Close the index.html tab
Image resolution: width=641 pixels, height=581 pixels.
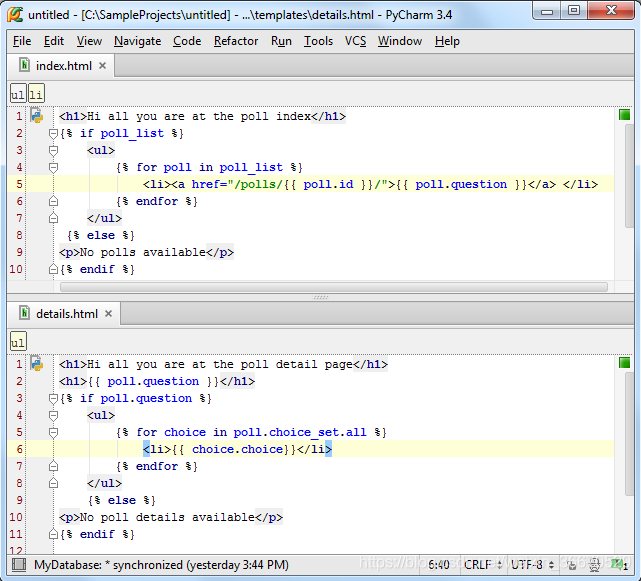coord(103,65)
